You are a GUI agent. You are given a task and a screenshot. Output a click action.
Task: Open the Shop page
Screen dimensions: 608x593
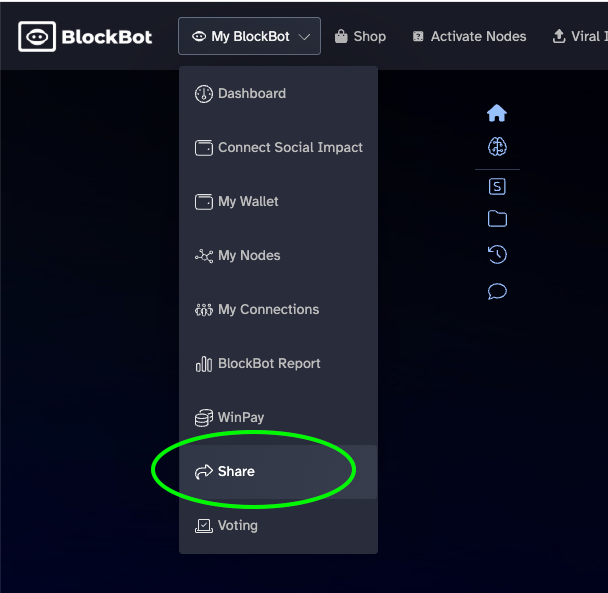pyautogui.click(x=360, y=36)
